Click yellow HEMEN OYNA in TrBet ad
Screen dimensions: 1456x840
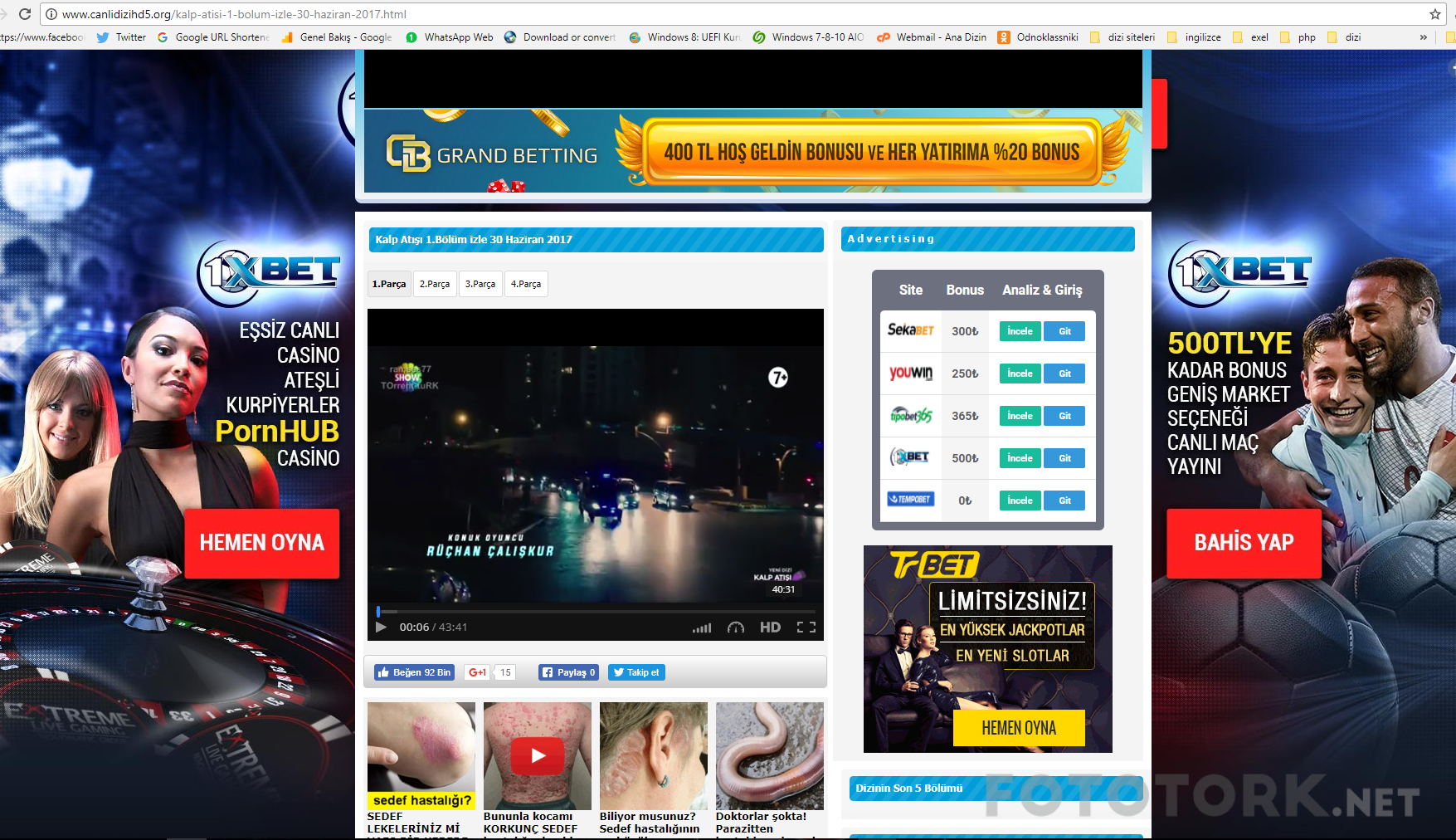click(x=1019, y=728)
